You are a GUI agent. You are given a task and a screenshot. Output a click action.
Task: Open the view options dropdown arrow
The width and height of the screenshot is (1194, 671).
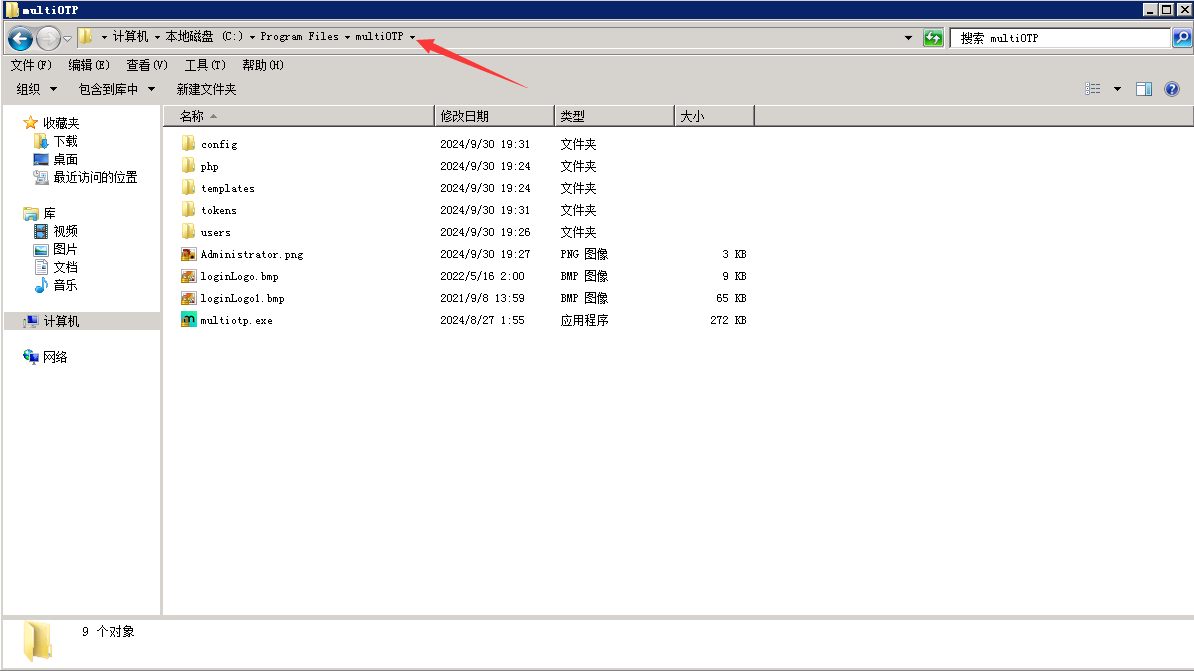coord(1117,89)
